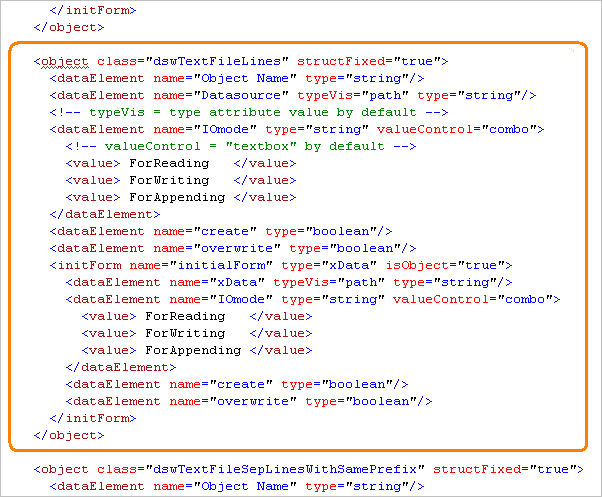
Task: Click the type="xData" attribute on the initForm line
Action: click(329, 265)
